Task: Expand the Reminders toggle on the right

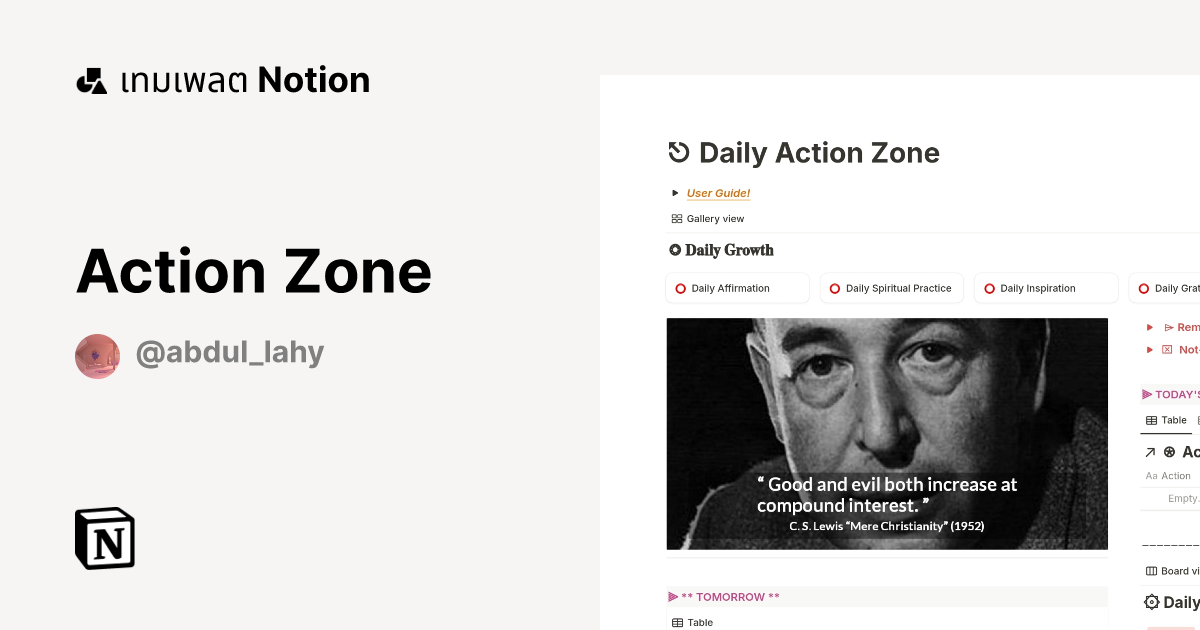Action: coord(1148,327)
